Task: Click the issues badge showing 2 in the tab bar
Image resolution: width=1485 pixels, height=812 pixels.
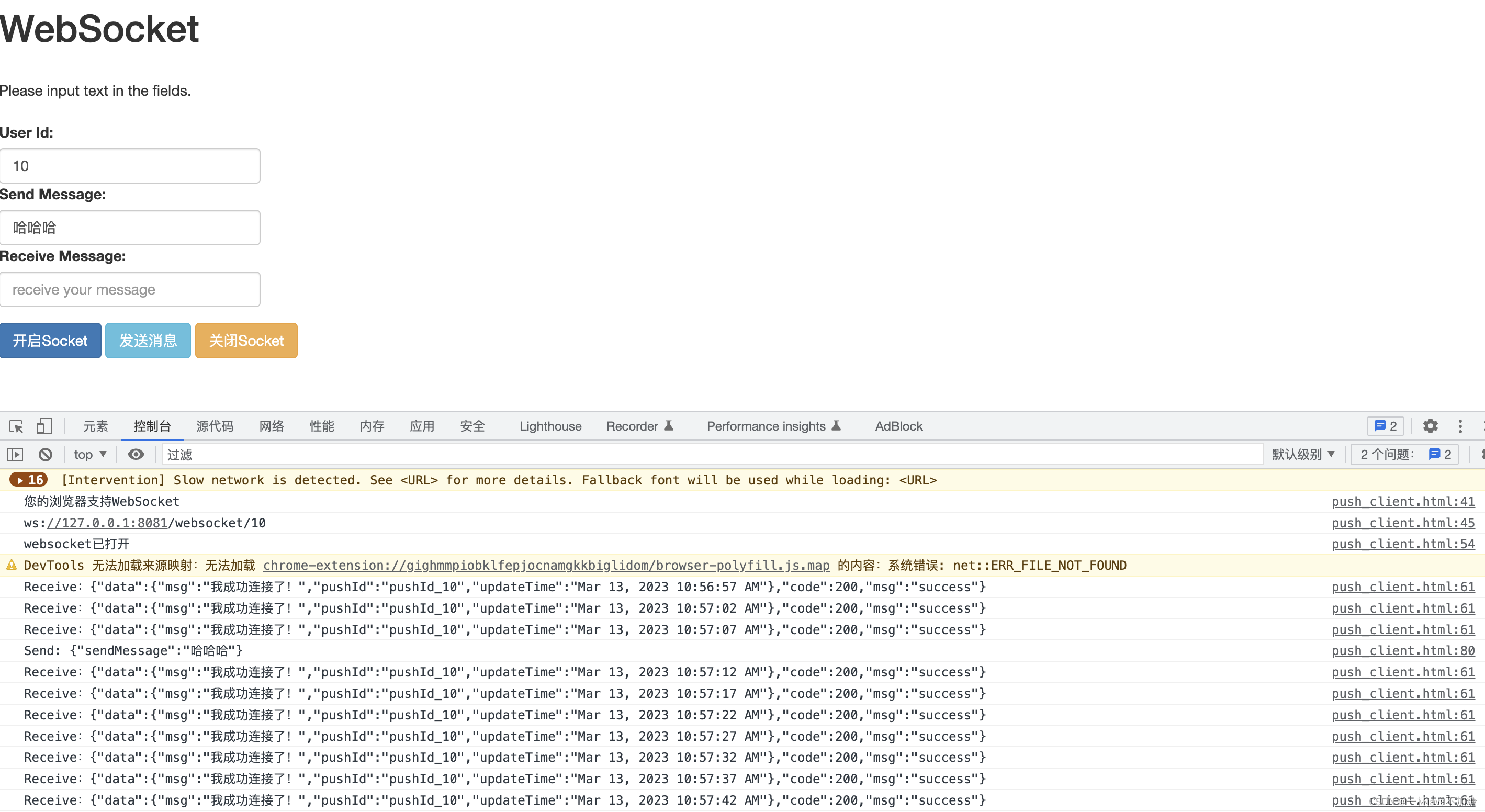Action: point(1385,426)
